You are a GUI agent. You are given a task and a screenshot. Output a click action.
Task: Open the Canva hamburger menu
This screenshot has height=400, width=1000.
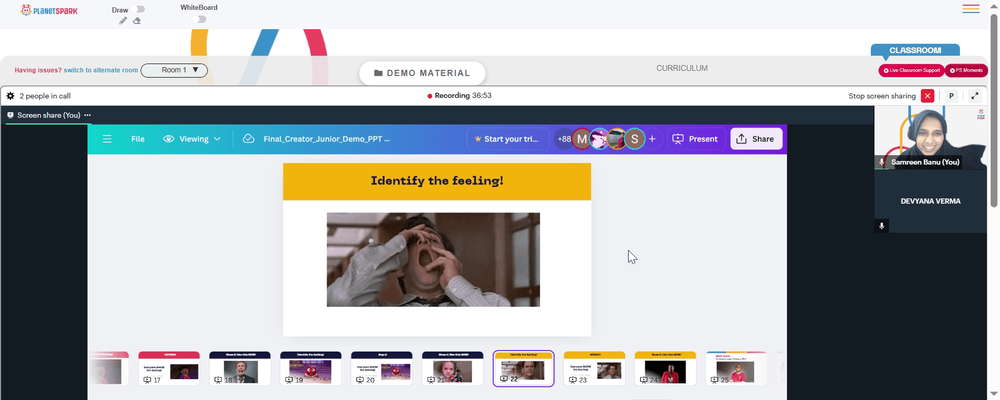point(107,139)
